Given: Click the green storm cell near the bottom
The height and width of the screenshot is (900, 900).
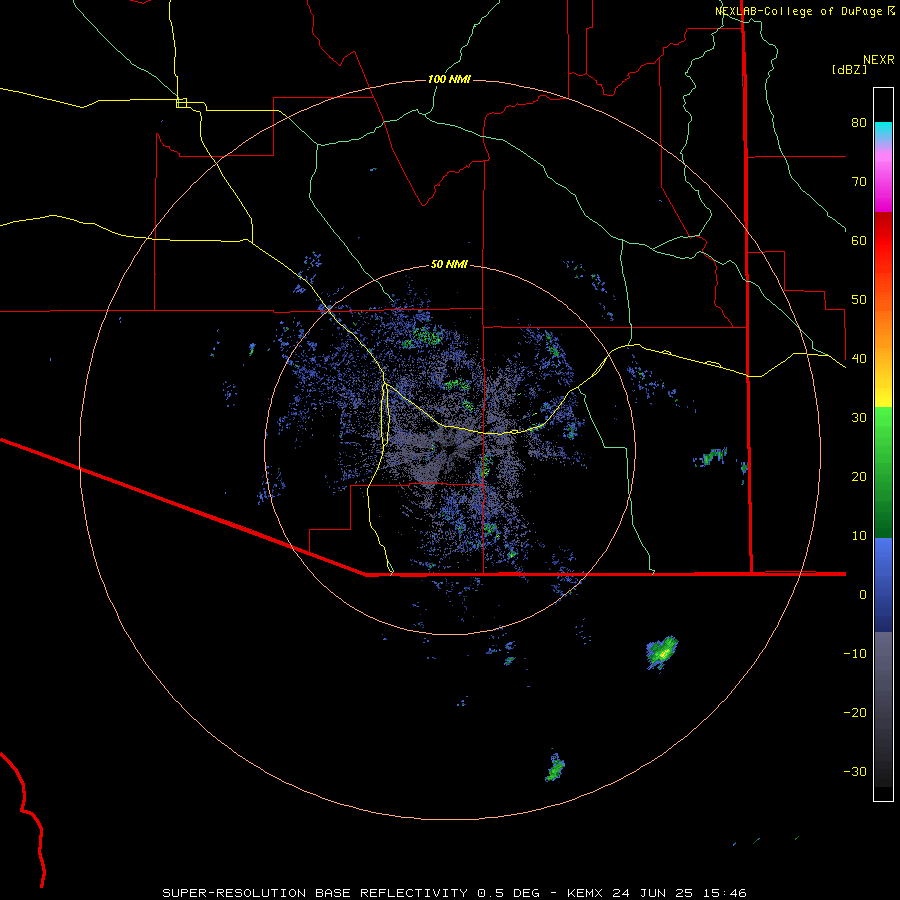Looking at the screenshot, I should point(555,767).
